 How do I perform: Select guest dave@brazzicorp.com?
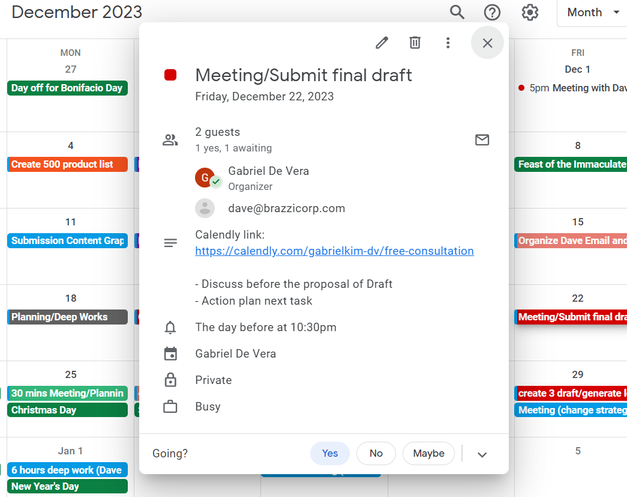[286, 208]
